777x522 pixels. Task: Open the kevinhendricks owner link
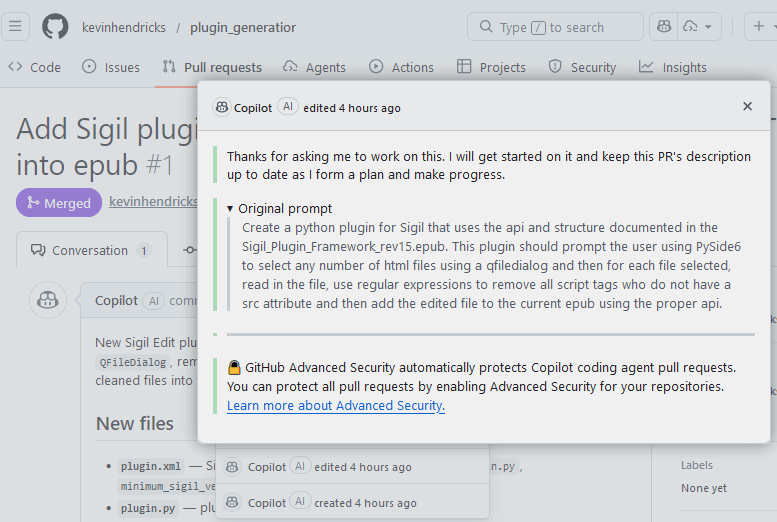pos(124,27)
